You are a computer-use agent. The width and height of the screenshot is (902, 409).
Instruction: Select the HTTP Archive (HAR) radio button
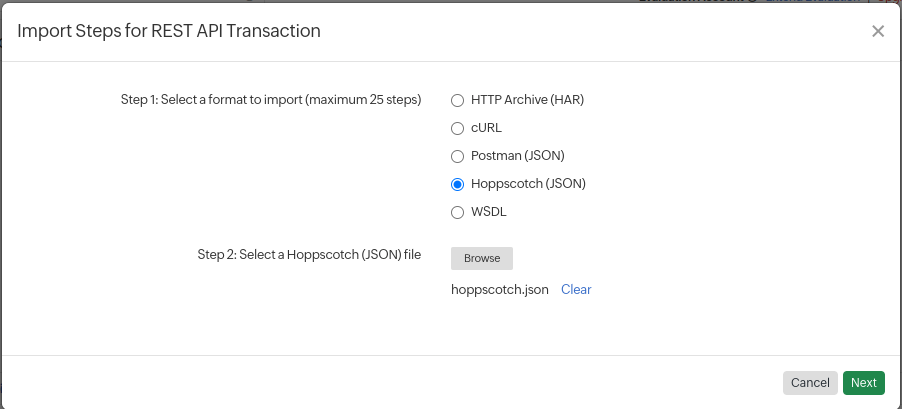(x=458, y=100)
